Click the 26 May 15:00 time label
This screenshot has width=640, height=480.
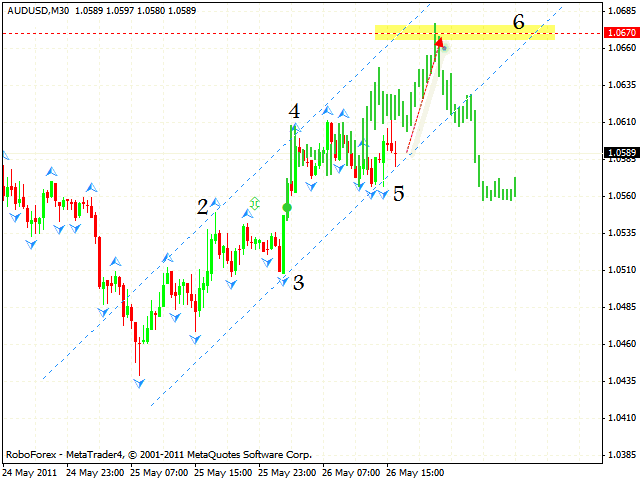pos(415,473)
